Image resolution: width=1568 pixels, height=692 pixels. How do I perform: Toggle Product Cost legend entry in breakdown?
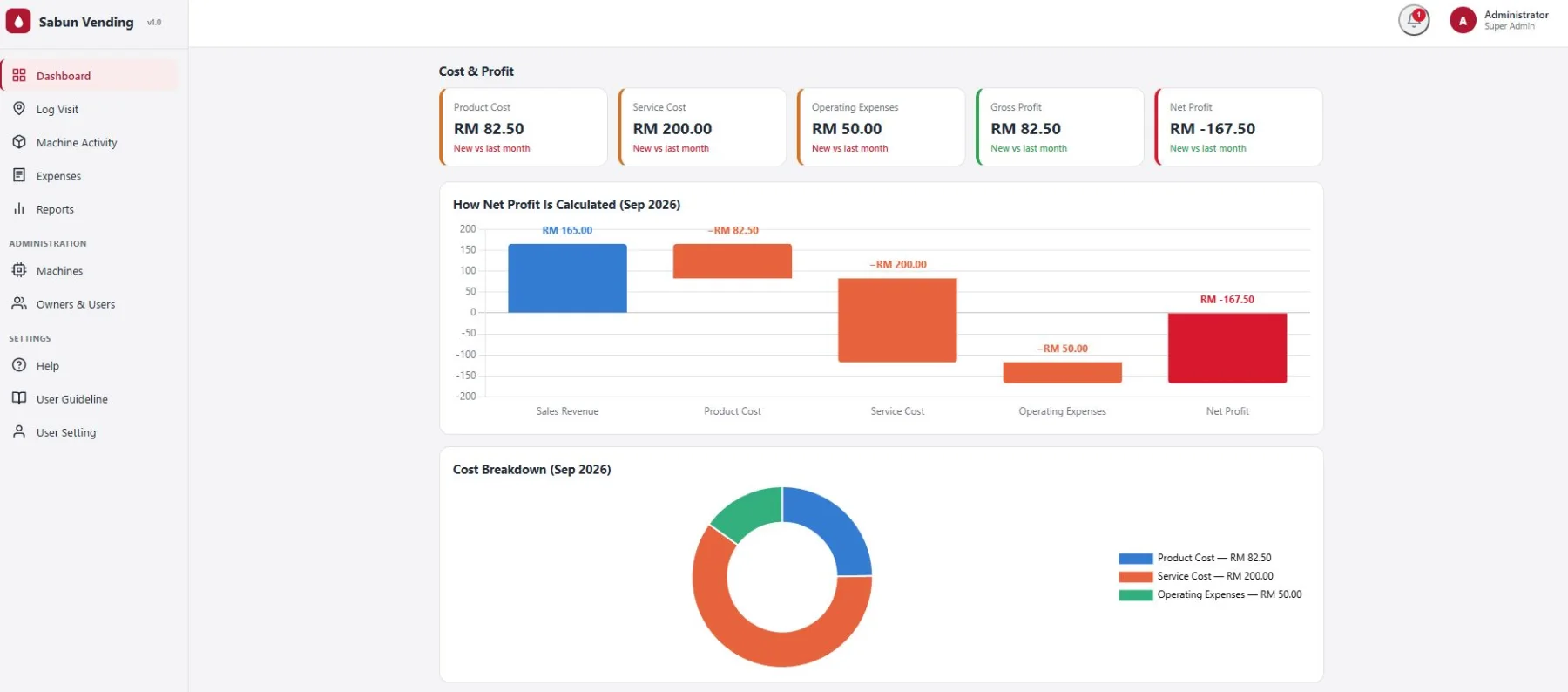(1195, 558)
